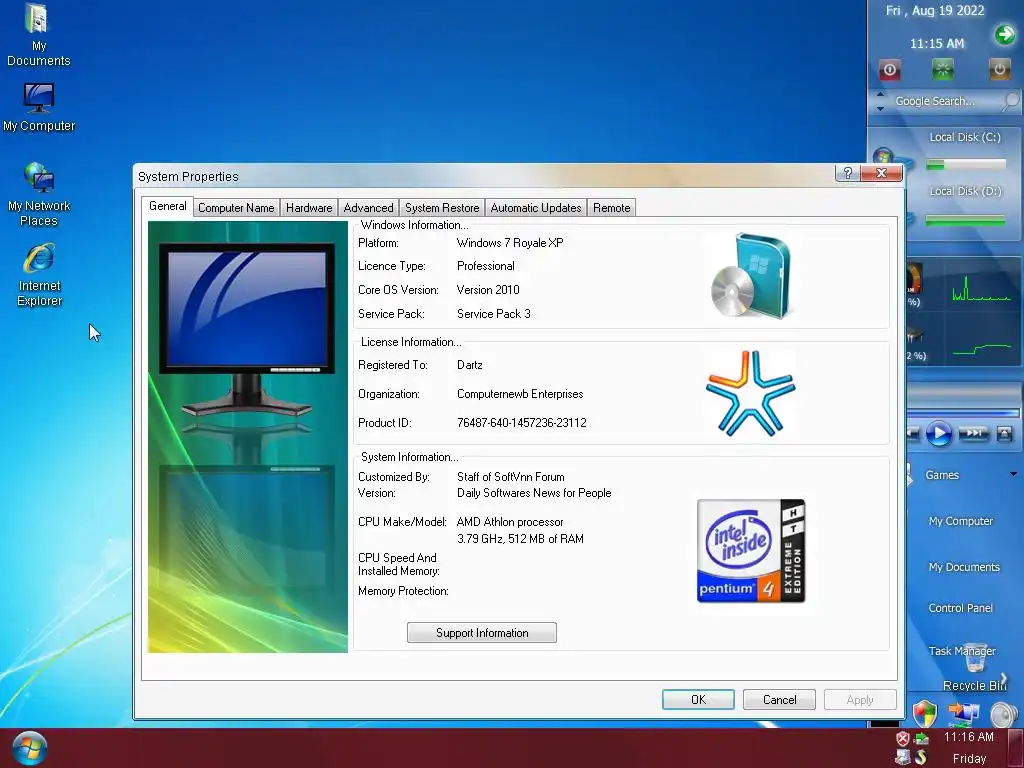
Task: Open My Network Places desktop icon
Action: coord(39,194)
